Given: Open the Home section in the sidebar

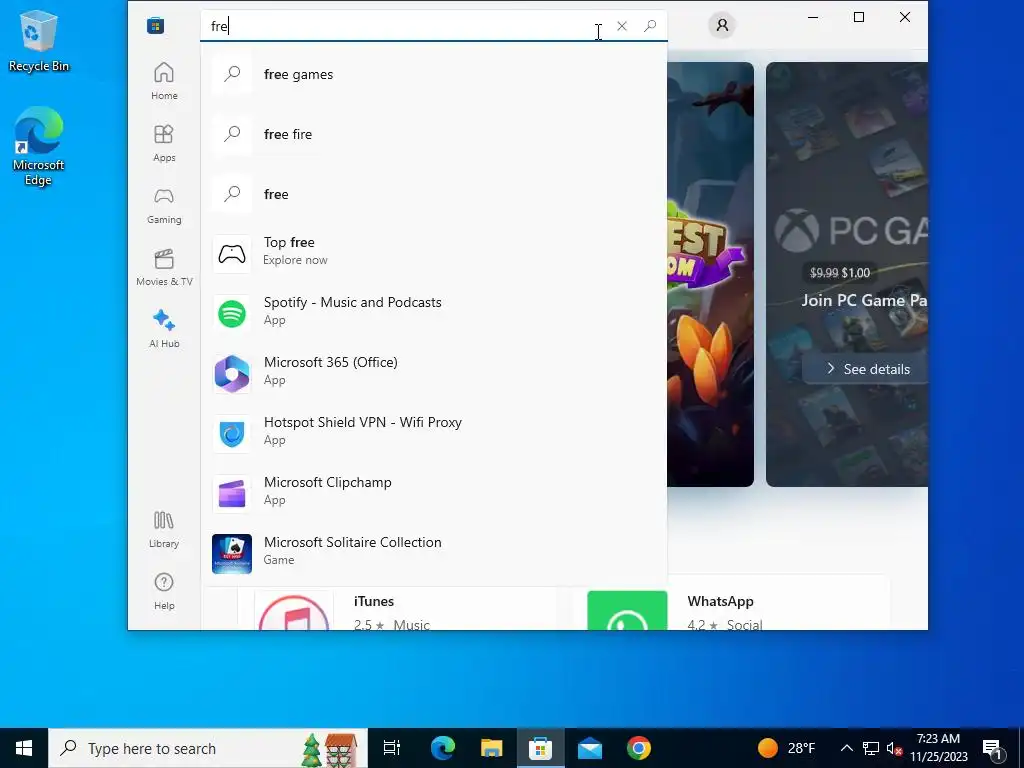Looking at the screenshot, I should pyautogui.click(x=164, y=81).
